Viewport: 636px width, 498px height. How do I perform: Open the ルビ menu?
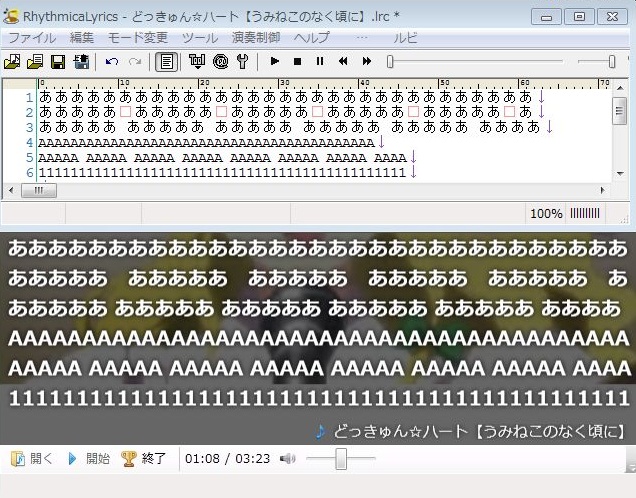(x=405, y=38)
